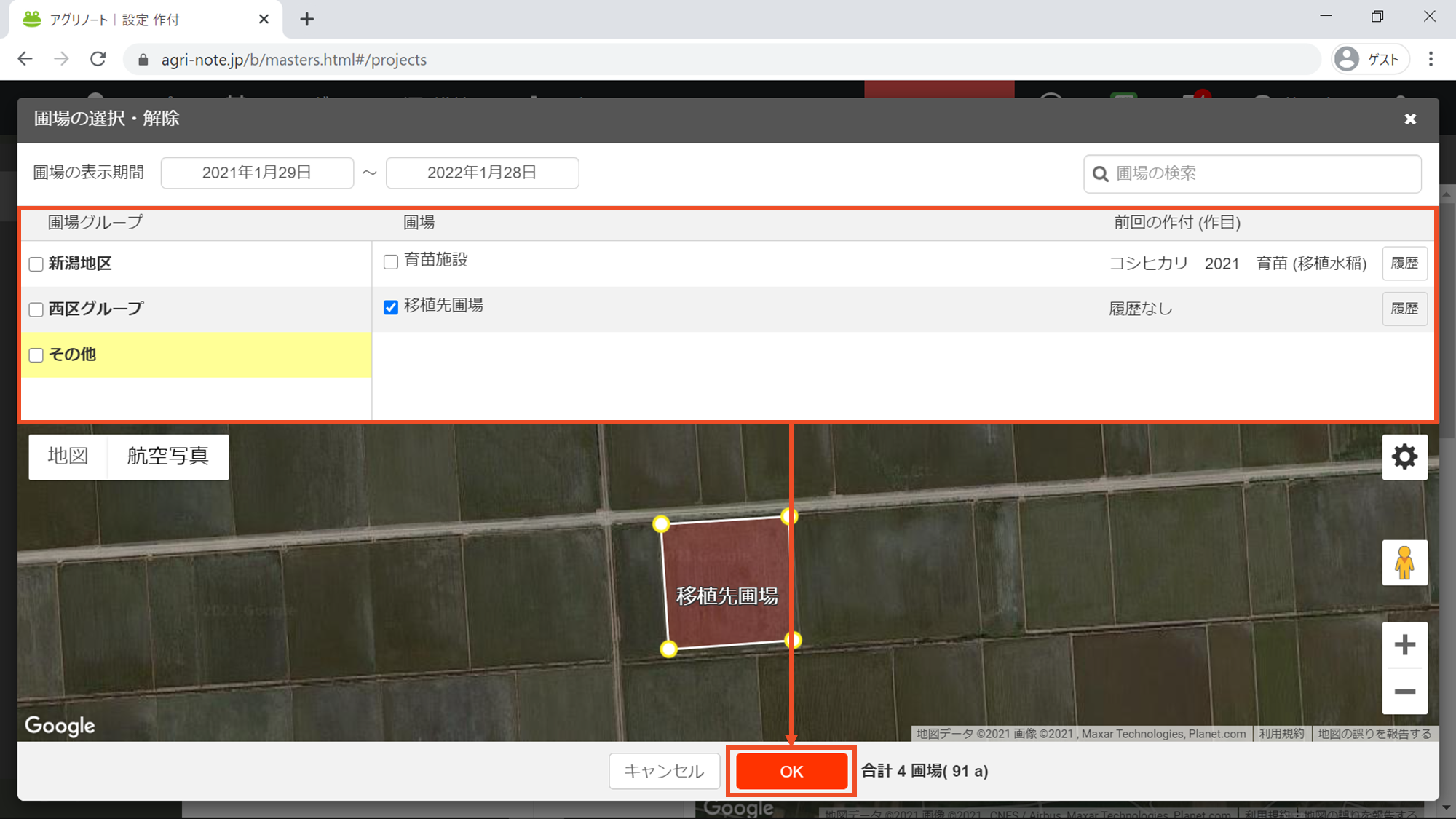
Task: Click the キャンセル button
Action: point(664,772)
